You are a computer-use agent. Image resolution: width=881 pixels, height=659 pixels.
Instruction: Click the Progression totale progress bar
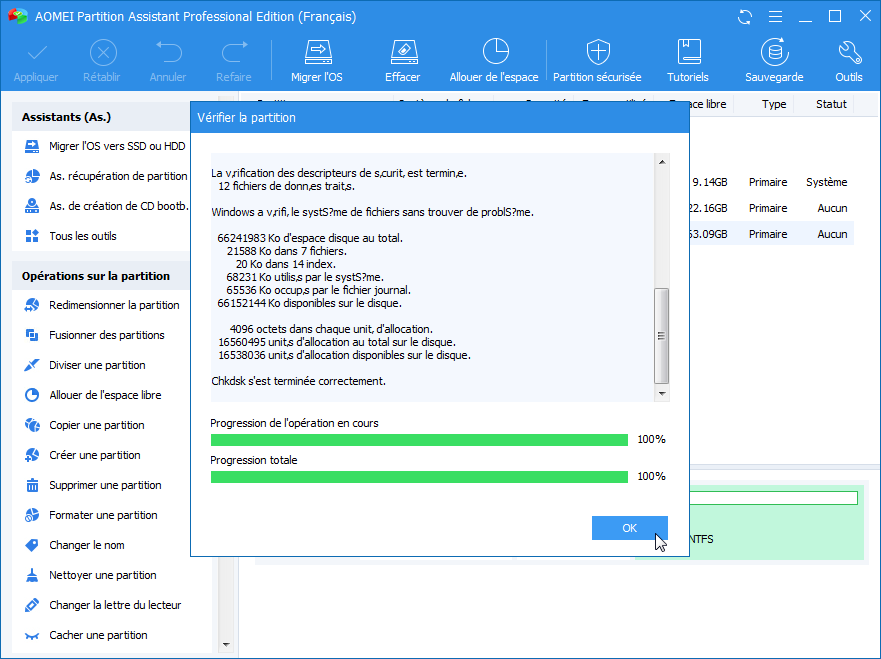pos(419,476)
